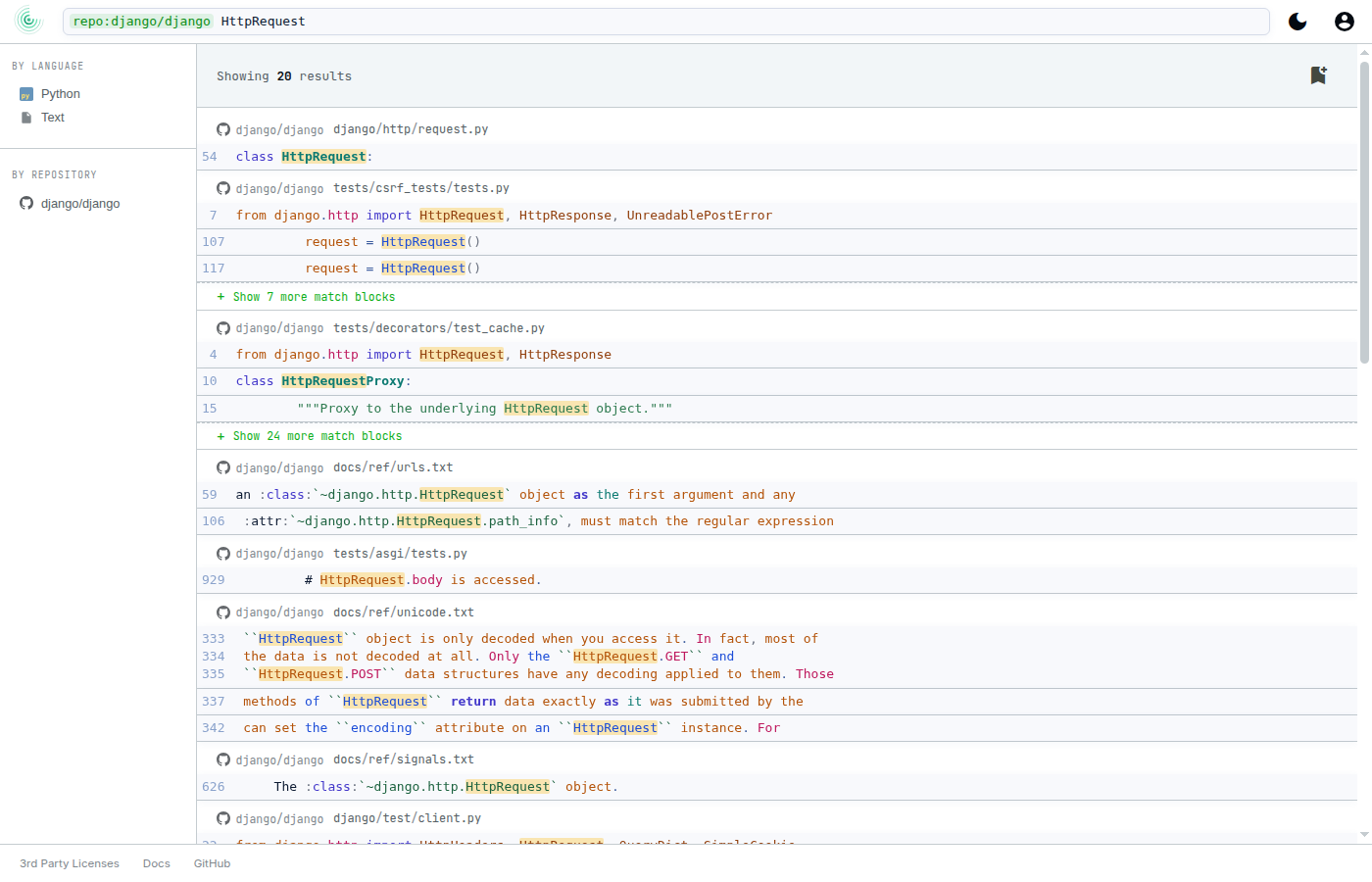Image resolution: width=1372 pixels, height=882 pixels.
Task: Open the Docs footer link
Action: 157,863
